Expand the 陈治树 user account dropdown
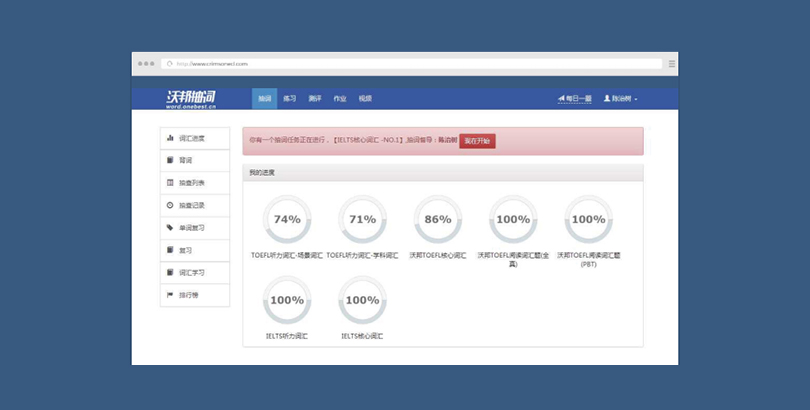The width and height of the screenshot is (810, 410). (x=620, y=99)
